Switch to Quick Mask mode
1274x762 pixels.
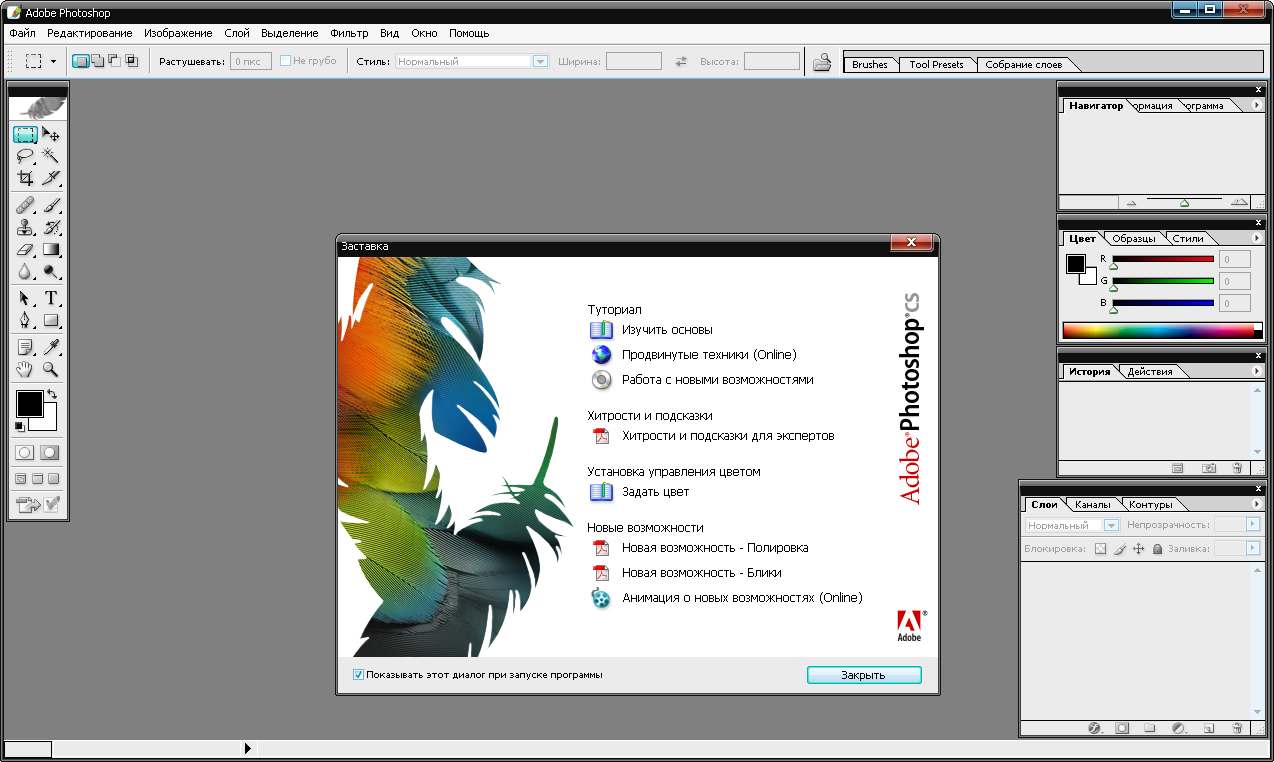click(x=49, y=453)
